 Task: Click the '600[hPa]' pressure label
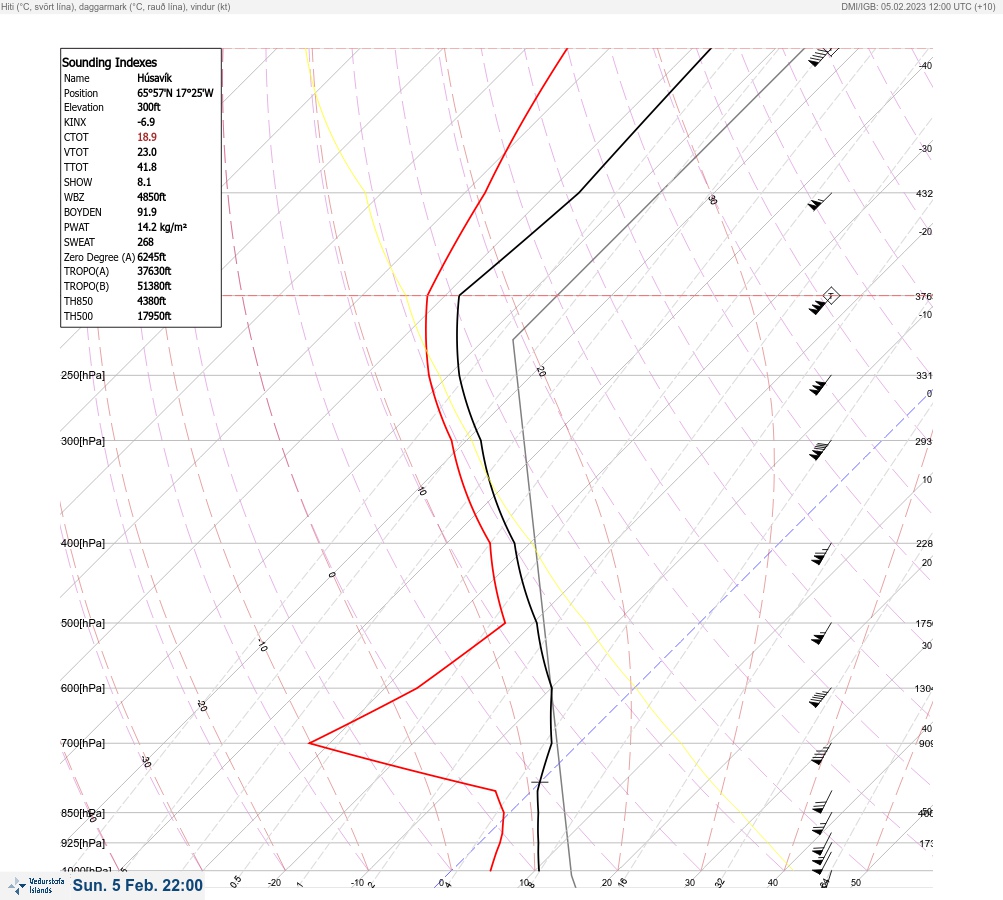(83, 688)
